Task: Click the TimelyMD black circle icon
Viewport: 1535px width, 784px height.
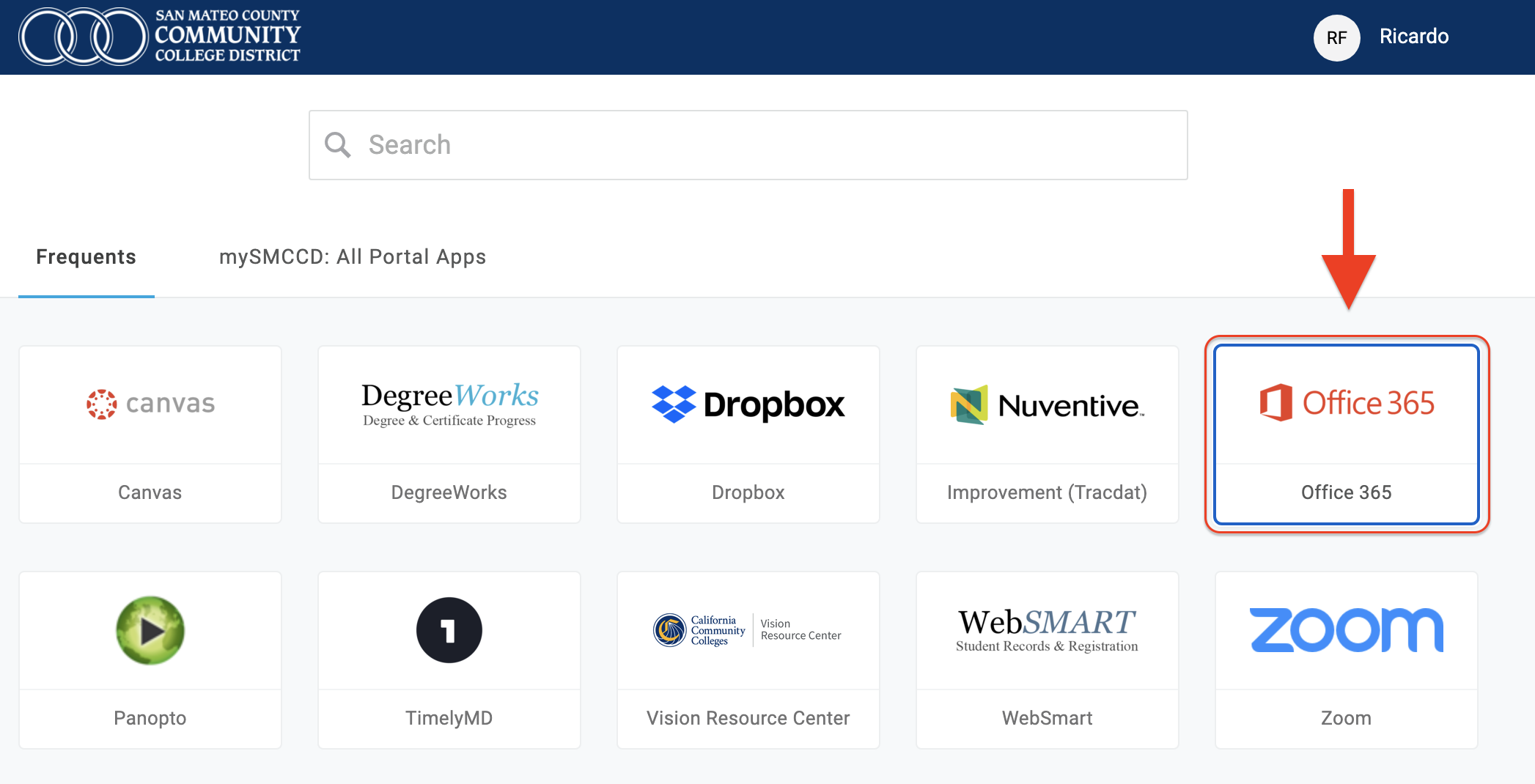Action: [449, 630]
